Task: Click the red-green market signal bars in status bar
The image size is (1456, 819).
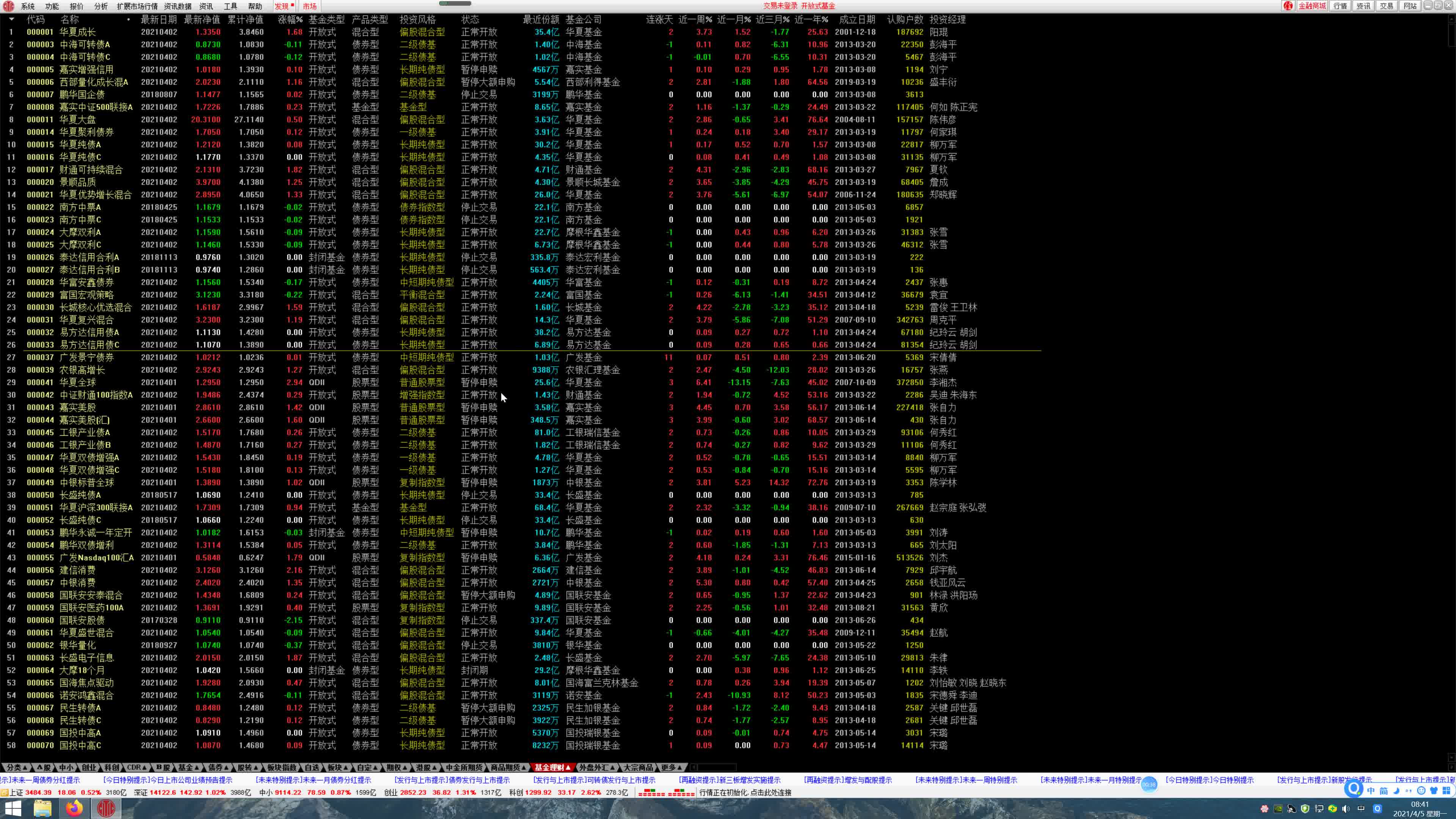Action: (667, 793)
